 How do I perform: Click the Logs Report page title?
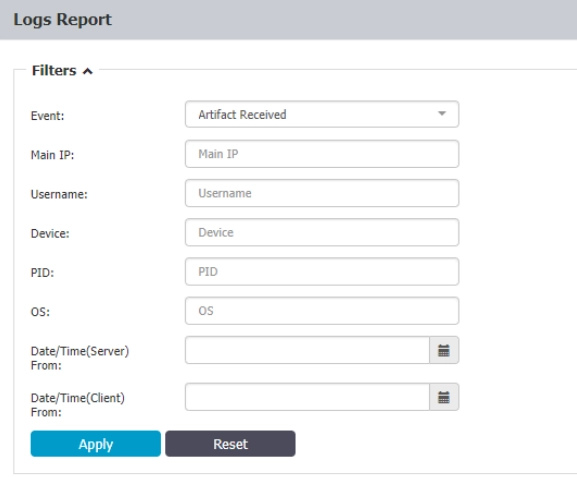point(62,20)
